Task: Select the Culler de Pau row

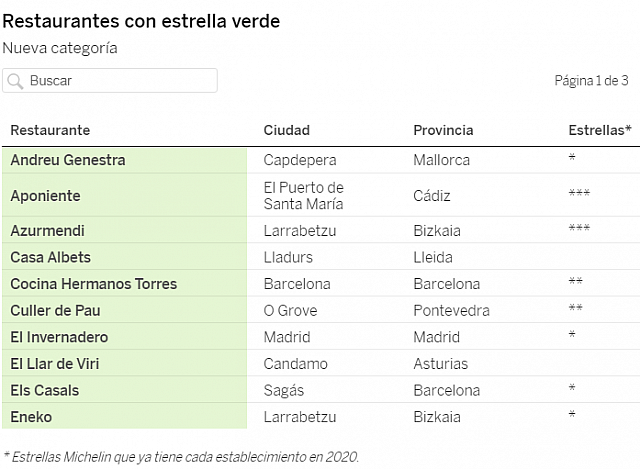Action: click(x=56, y=310)
